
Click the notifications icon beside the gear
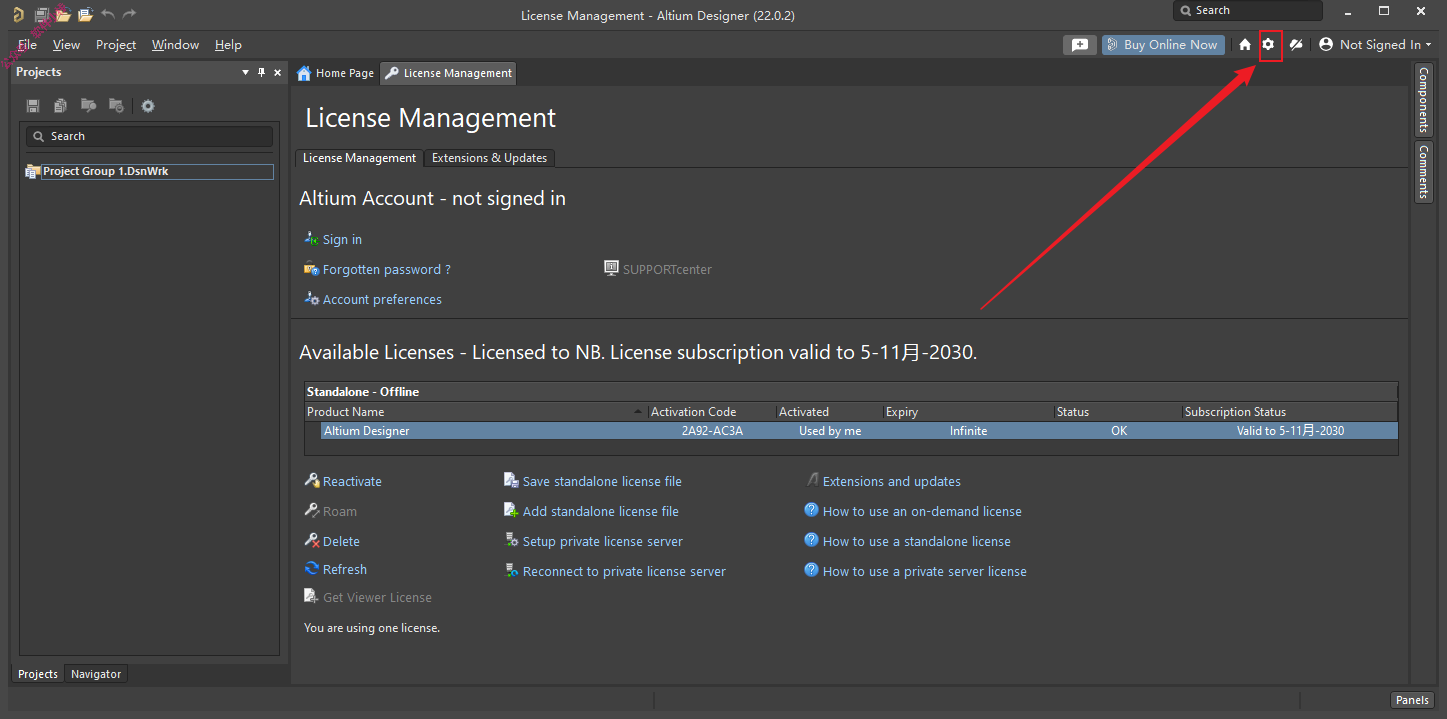pos(1296,45)
